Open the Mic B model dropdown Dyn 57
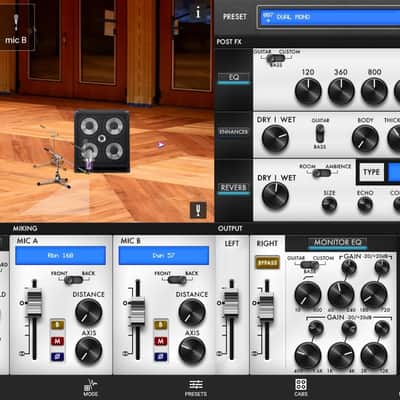Image resolution: width=400 pixels, height=400 pixels. pyautogui.click(x=164, y=255)
